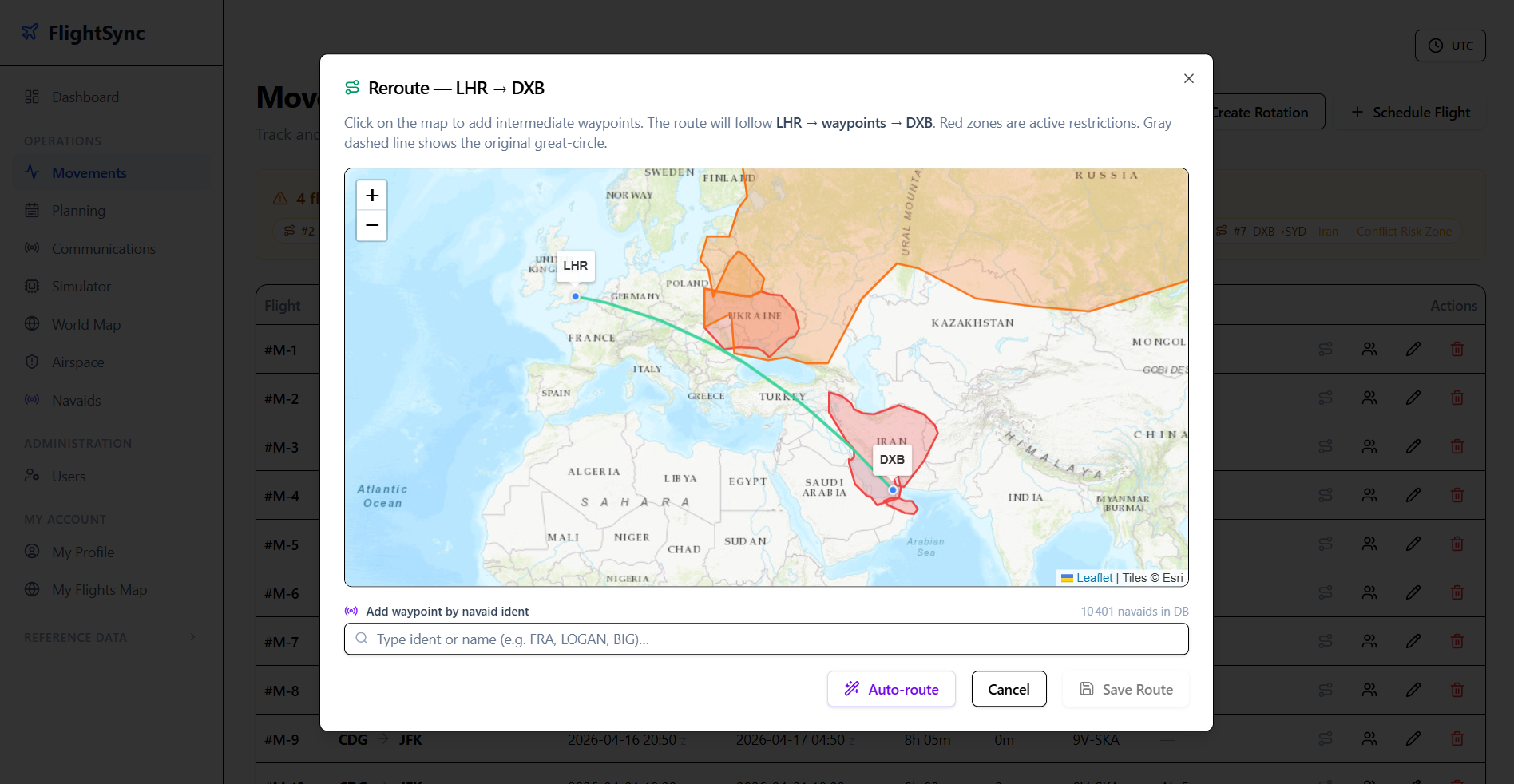Open crew assignment for flight #M-9
The width and height of the screenshot is (1514, 784).
(x=1369, y=738)
